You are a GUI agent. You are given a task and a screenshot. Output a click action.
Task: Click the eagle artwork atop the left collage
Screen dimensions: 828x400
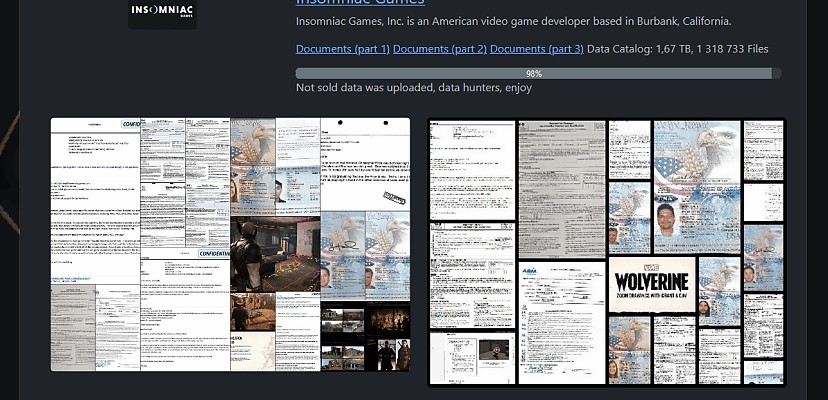pos(253,145)
